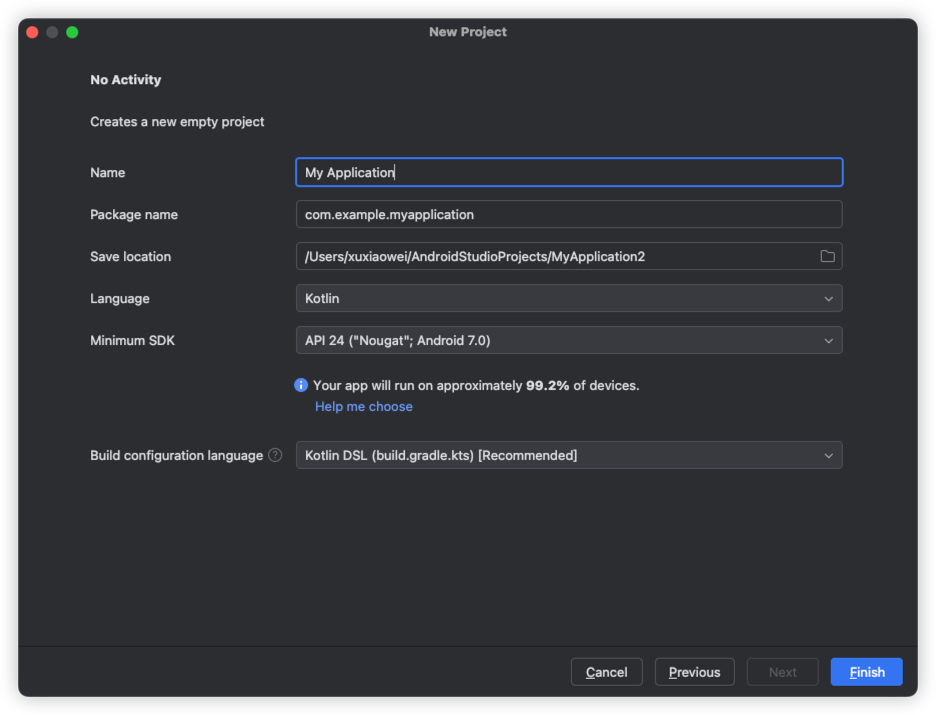This screenshot has width=936, height=715.
Task: Click into the Package name text field
Action: pyautogui.click(x=568, y=215)
